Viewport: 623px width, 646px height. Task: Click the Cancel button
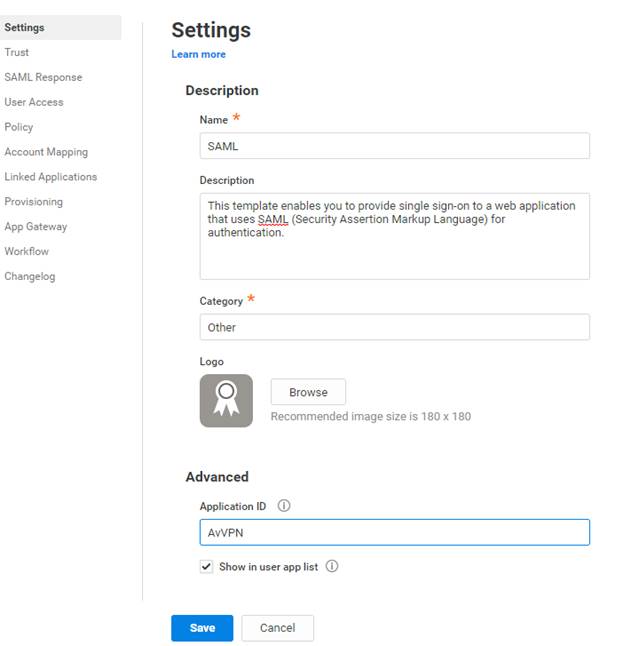(x=277, y=628)
